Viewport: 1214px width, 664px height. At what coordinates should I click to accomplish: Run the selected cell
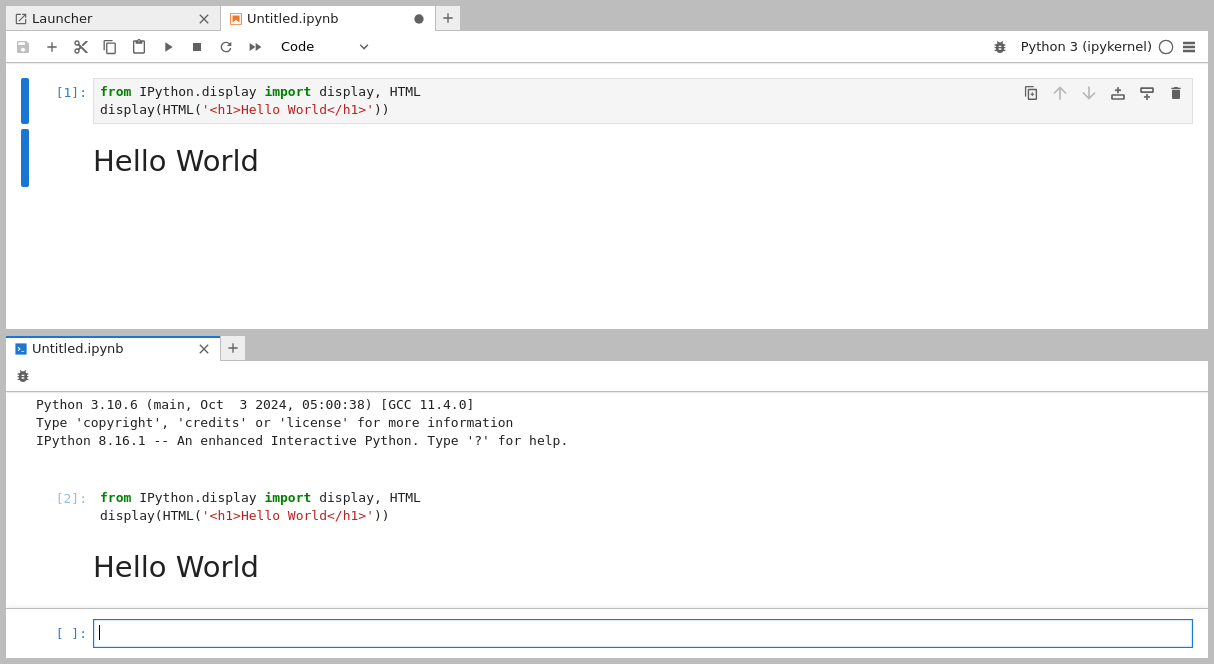(x=167, y=46)
